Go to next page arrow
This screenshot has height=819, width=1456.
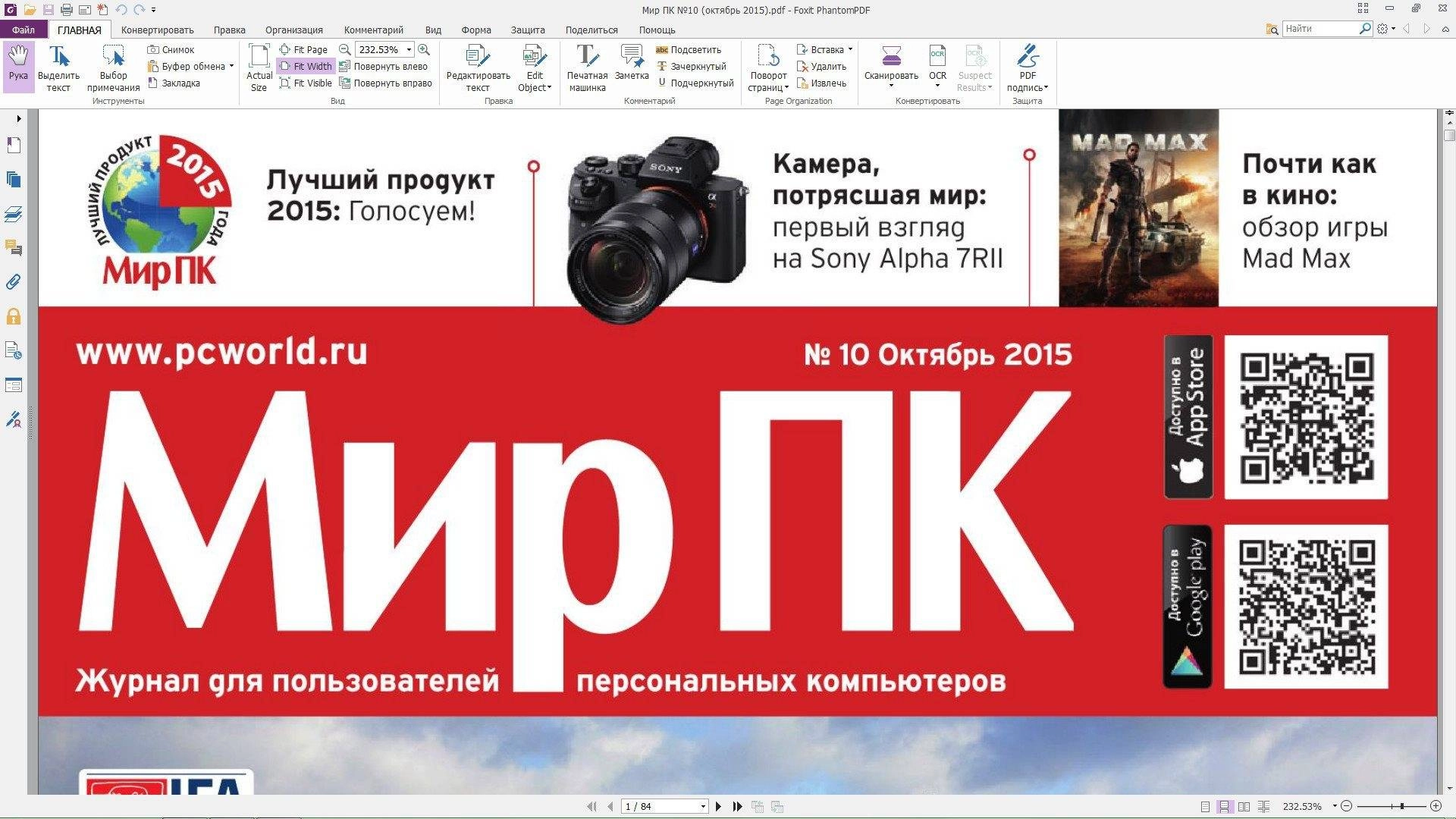point(718,806)
